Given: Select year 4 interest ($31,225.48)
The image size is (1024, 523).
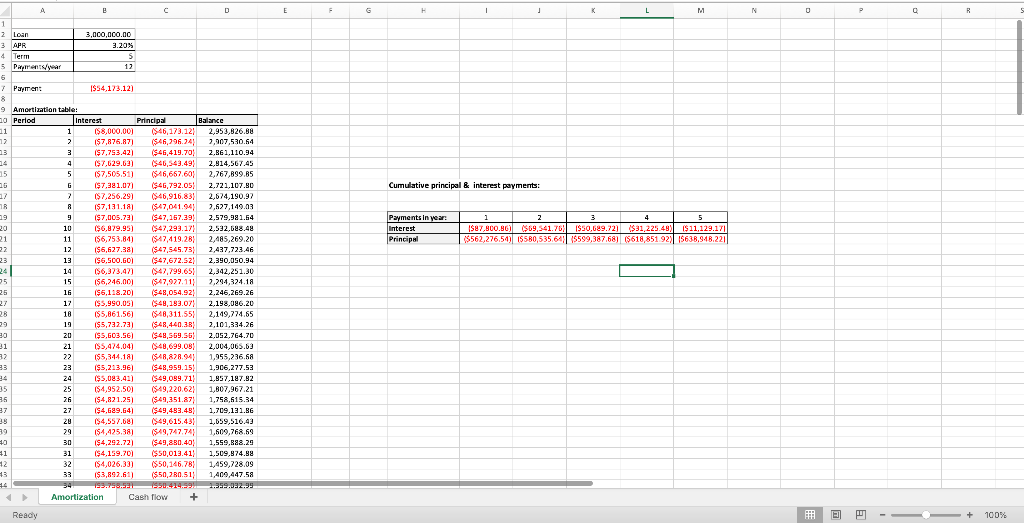Looking at the screenshot, I should pos(647,229).
